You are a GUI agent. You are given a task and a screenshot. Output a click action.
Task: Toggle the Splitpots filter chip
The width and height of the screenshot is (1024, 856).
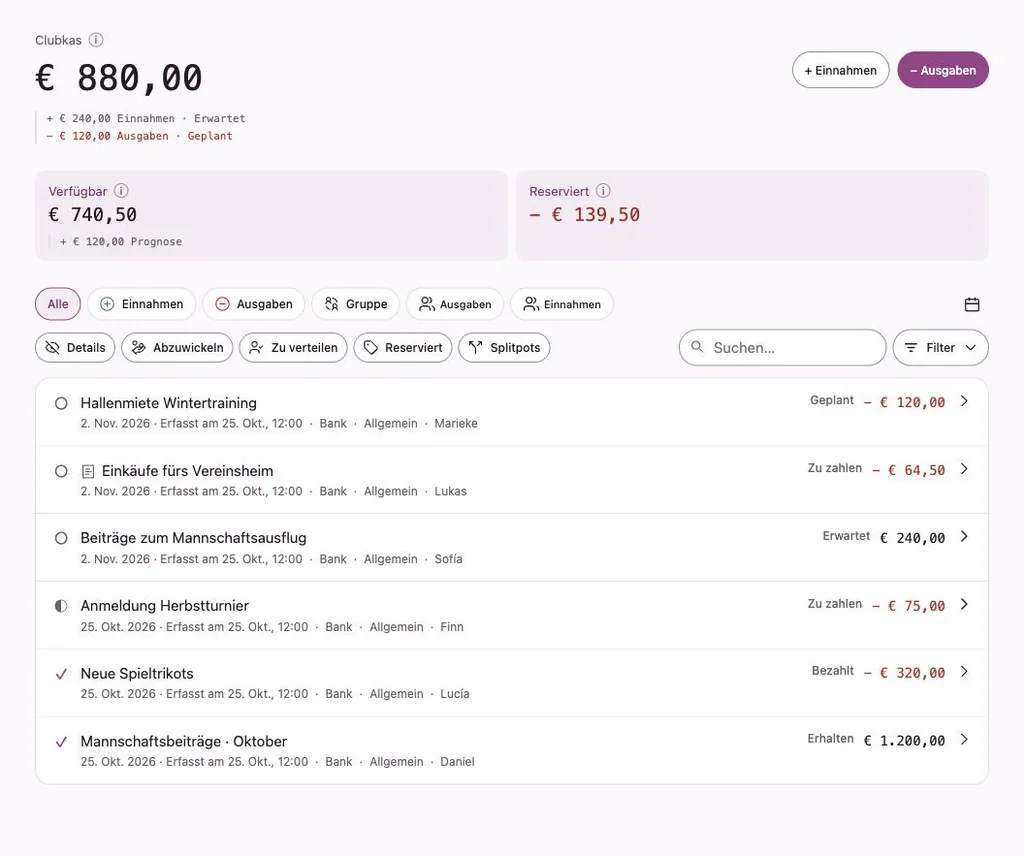[x=504, y=347]
